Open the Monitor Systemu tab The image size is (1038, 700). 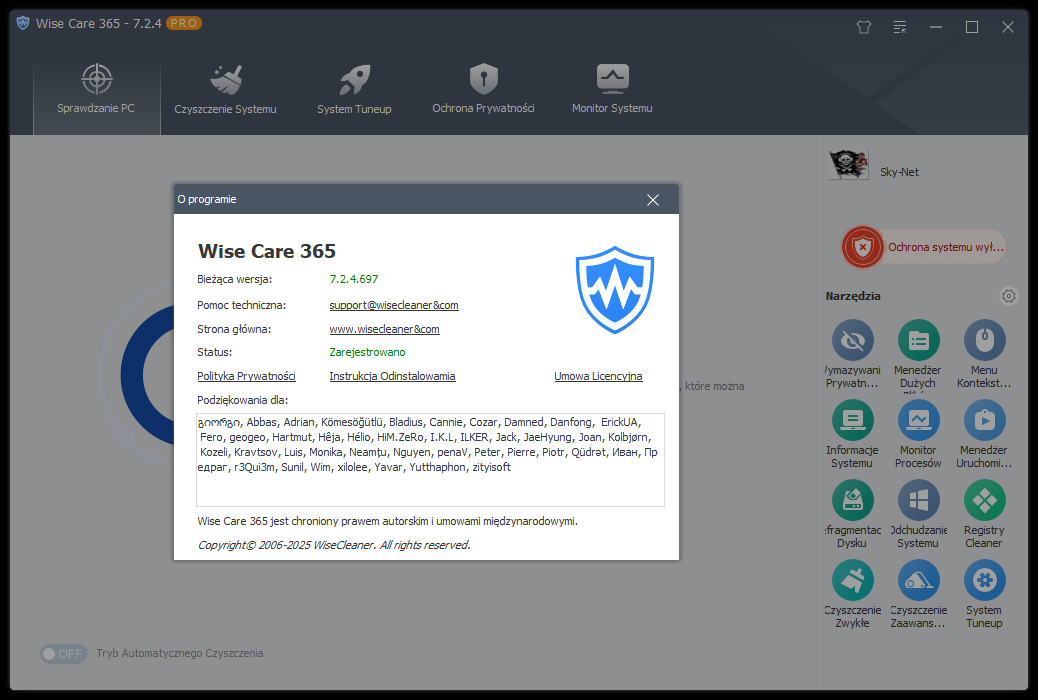612,89
